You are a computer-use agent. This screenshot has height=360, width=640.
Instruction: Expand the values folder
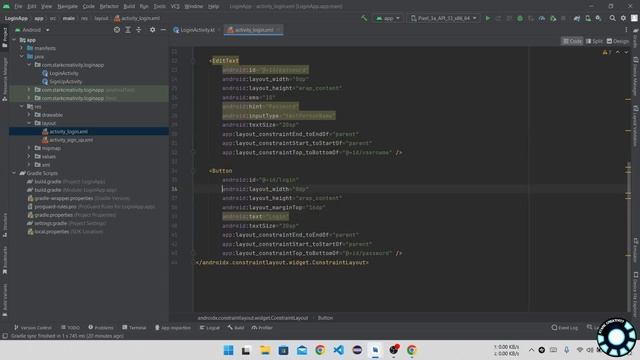(29, 156)
